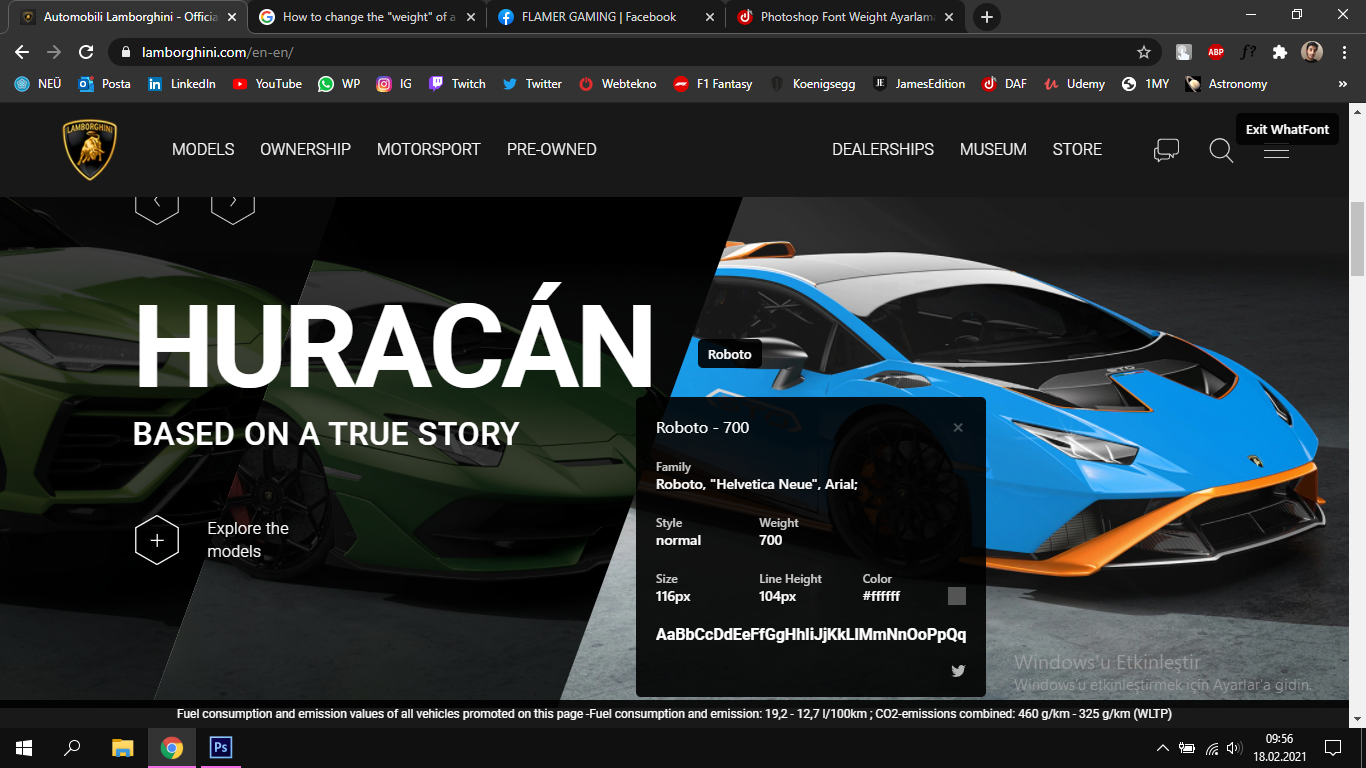
Task: Open File Explorer from the taskbar
Action: [x=122, y=747]
